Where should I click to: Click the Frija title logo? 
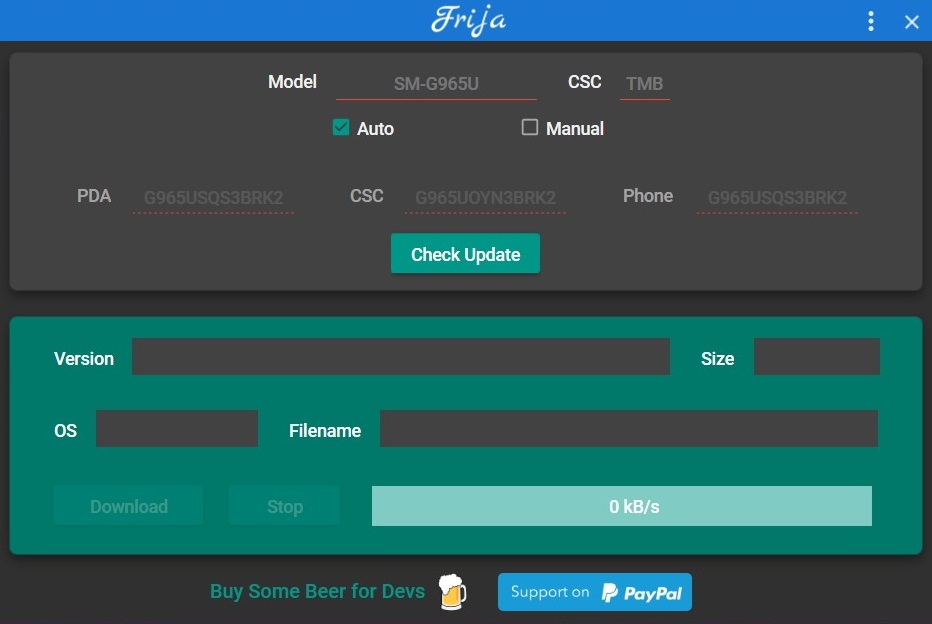pyautogui.click(x=468, y=20)
